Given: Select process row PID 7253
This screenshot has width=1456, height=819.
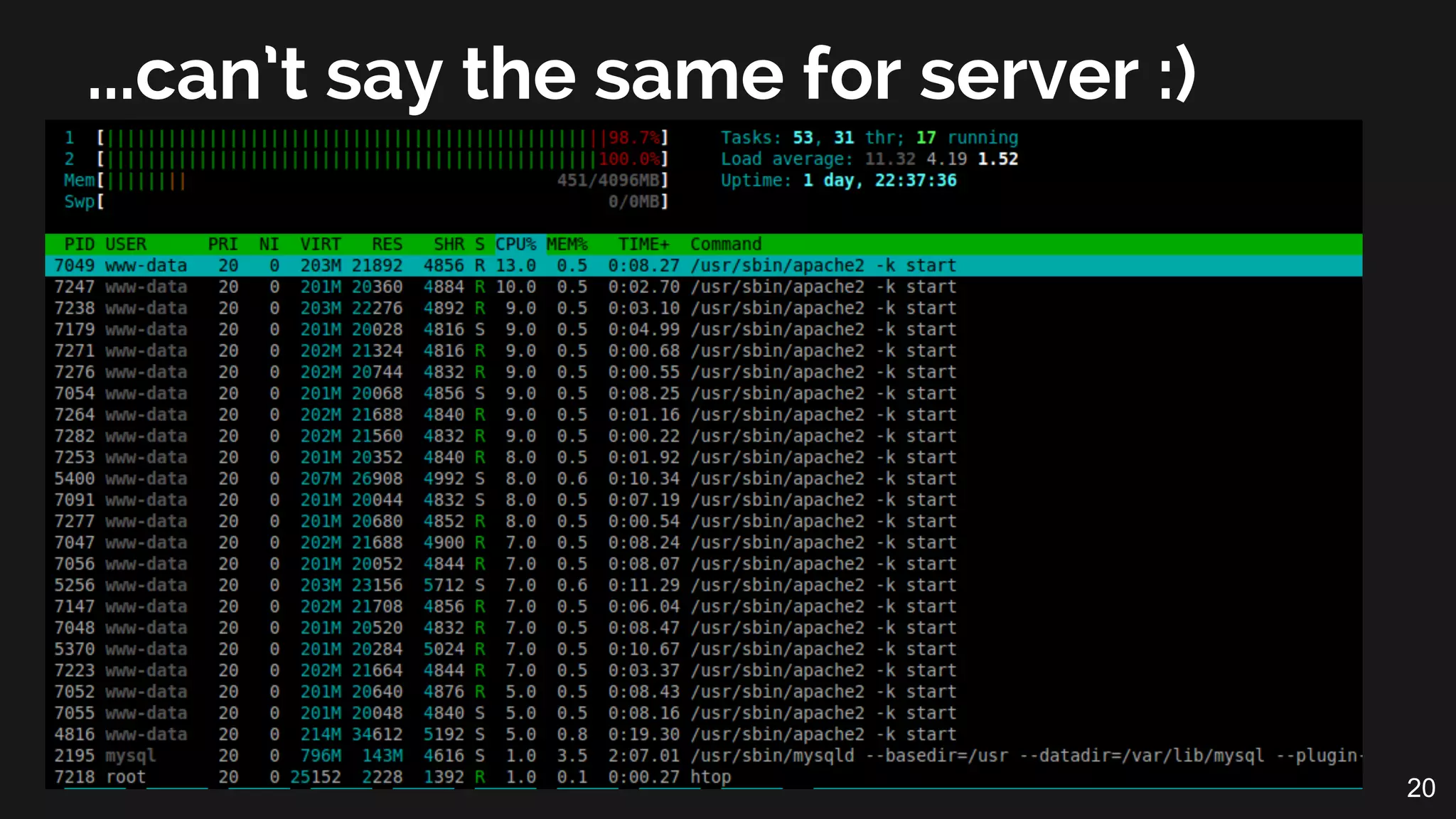Looking at the screenshot, I should [x=704, y=458].
